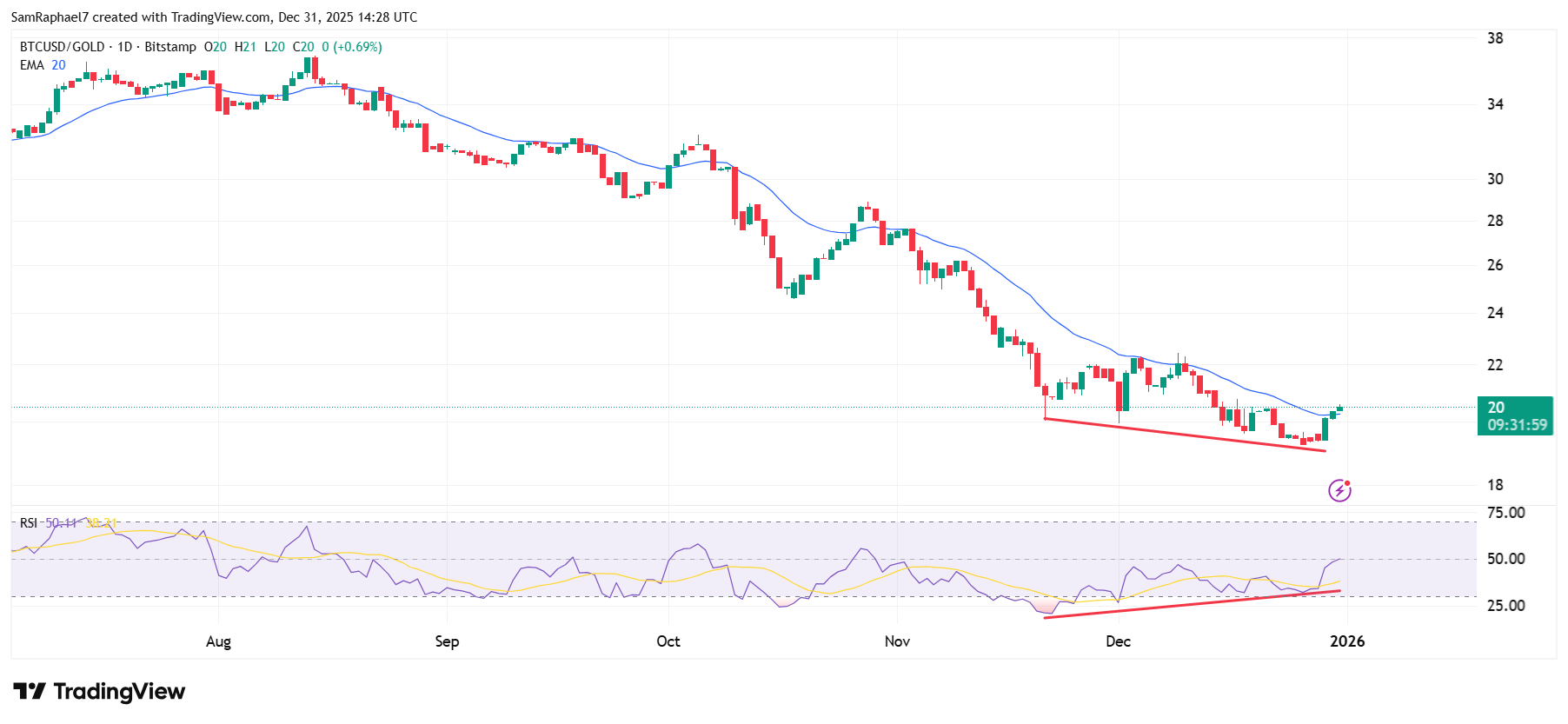Click the Sep label on time axis
Screen dimensions: 1568x724
click(x=447, y=641)
